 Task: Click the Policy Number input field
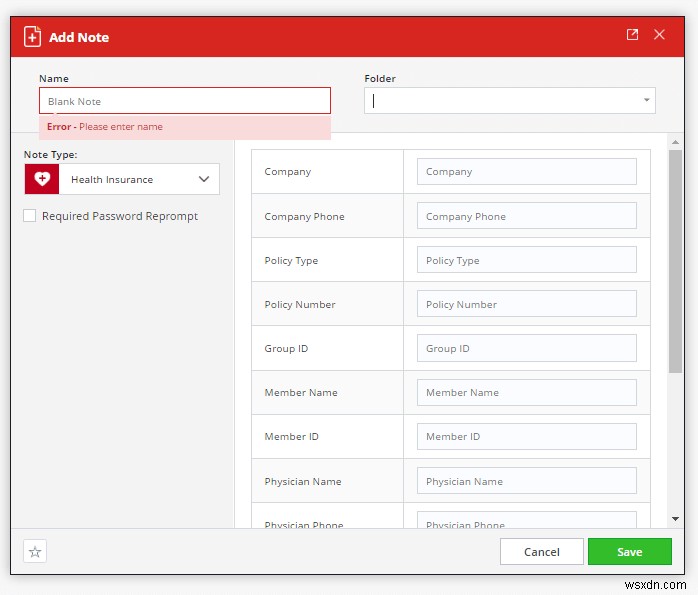pos(527,304)
